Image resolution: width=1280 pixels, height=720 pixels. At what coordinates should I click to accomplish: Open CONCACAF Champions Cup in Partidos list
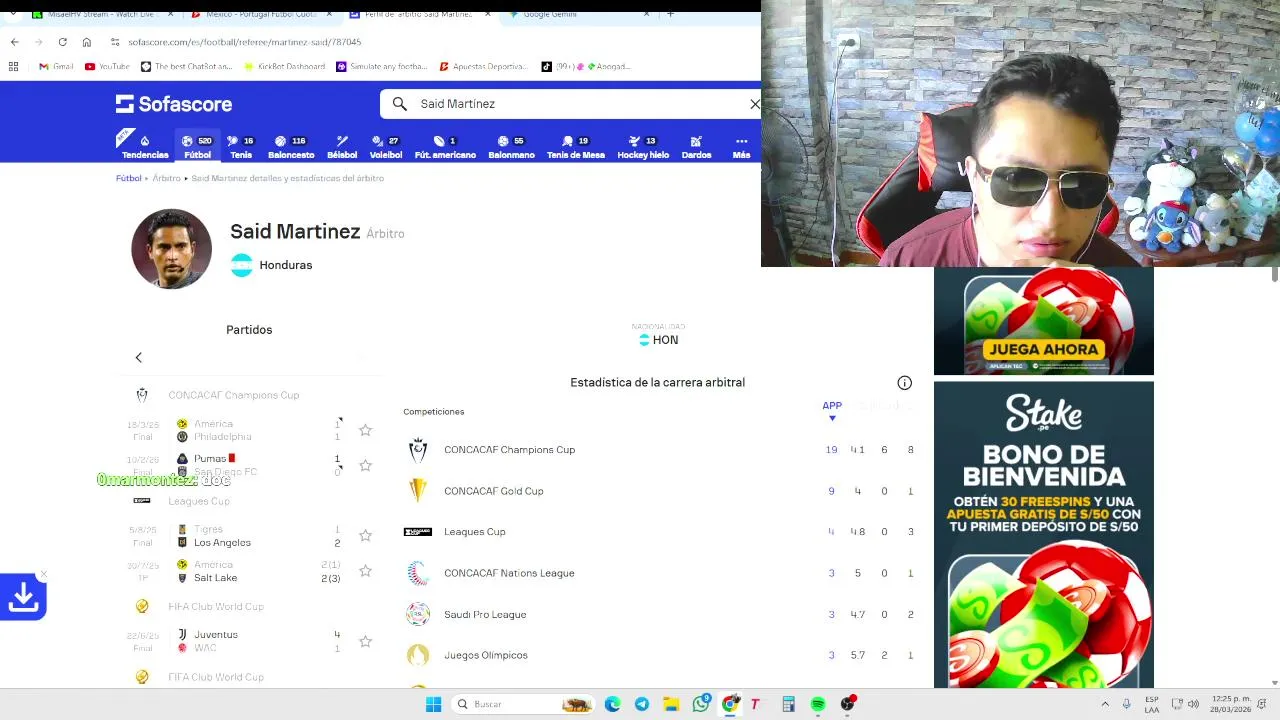233,395
